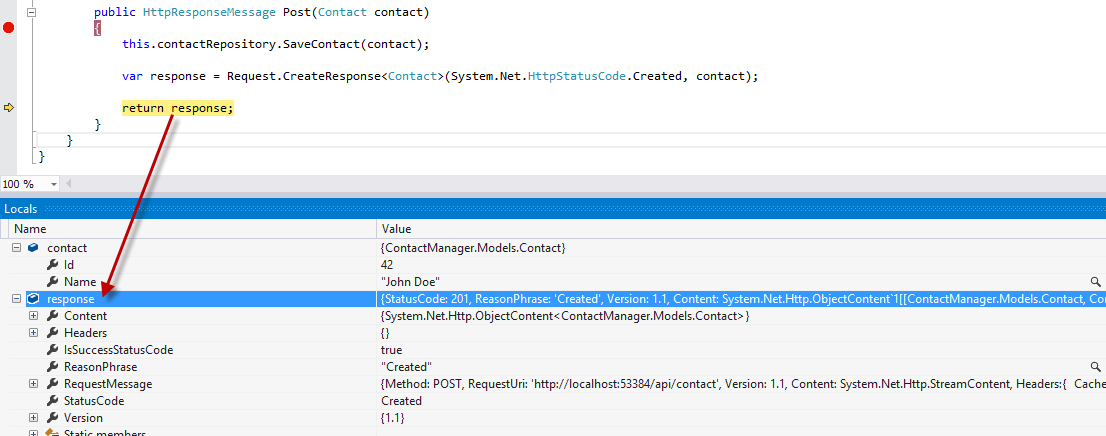
Task: Open text visualizer for "John Doe" value
Action: (x=1096, y=282)
